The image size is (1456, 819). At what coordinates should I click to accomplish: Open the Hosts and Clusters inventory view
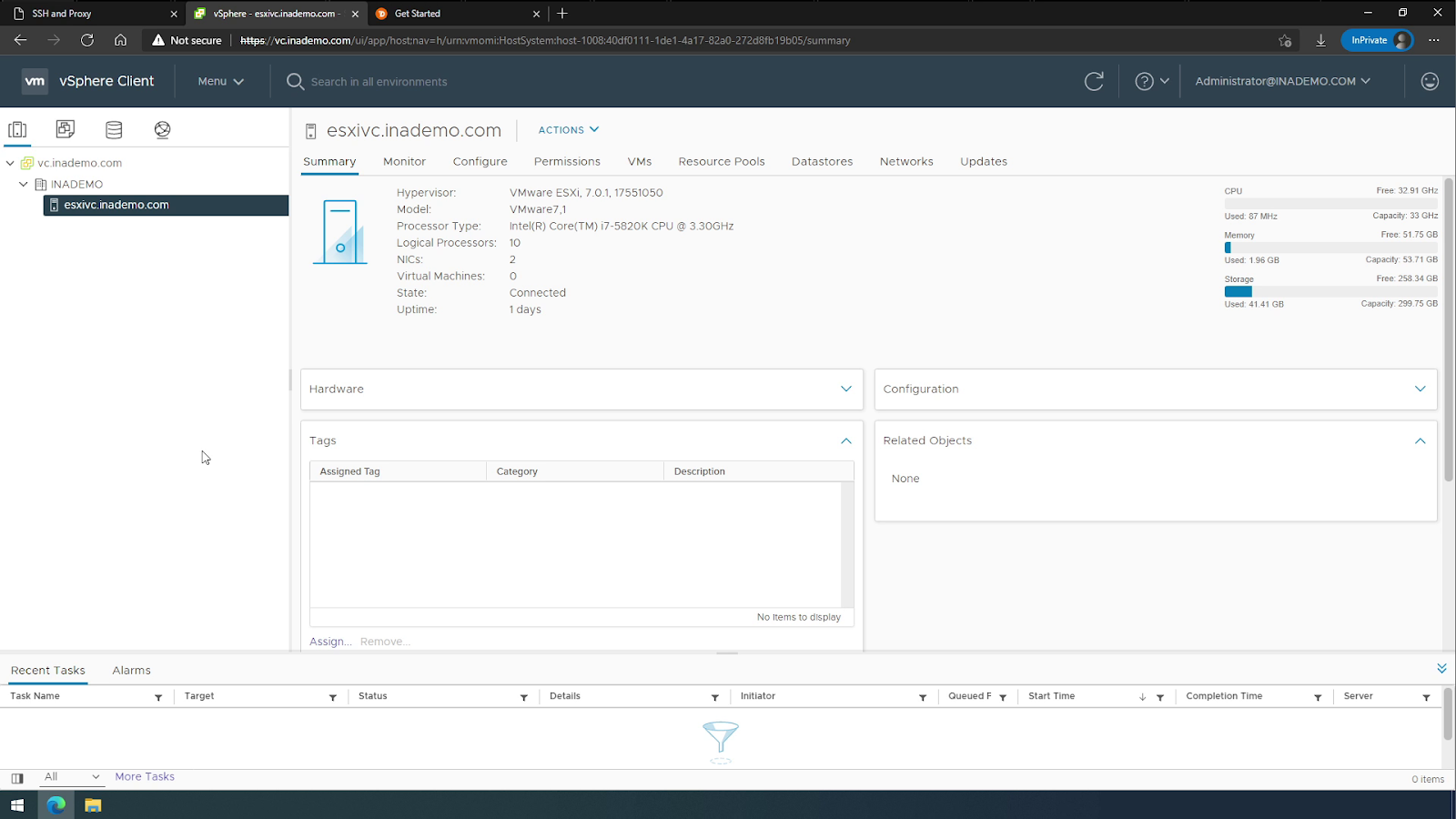coord(17,129)
